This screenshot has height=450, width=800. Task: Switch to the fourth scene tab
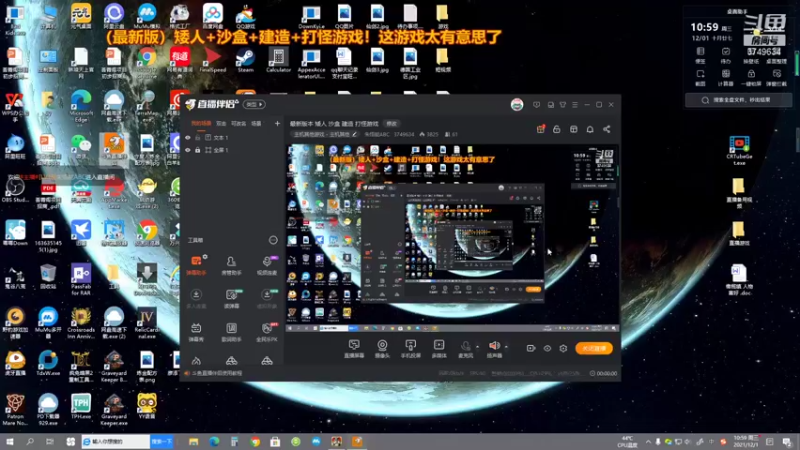[256, 123]
